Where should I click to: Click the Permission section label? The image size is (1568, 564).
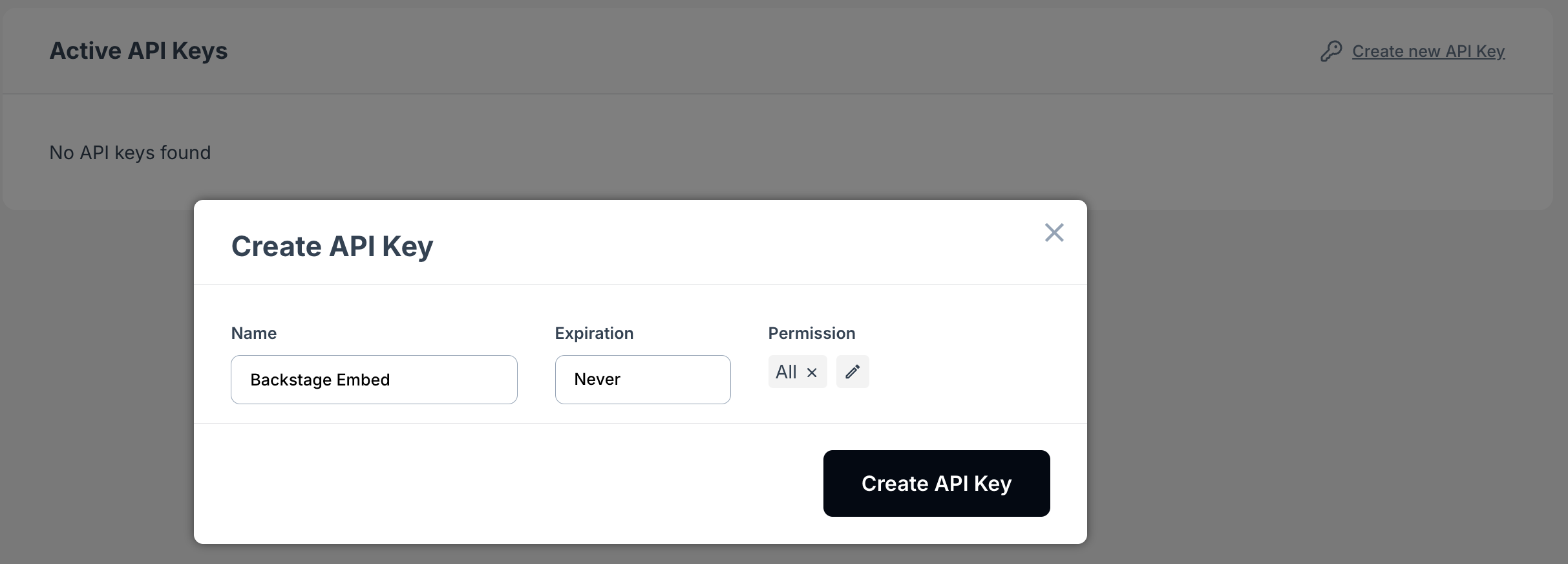click(811, 332)
